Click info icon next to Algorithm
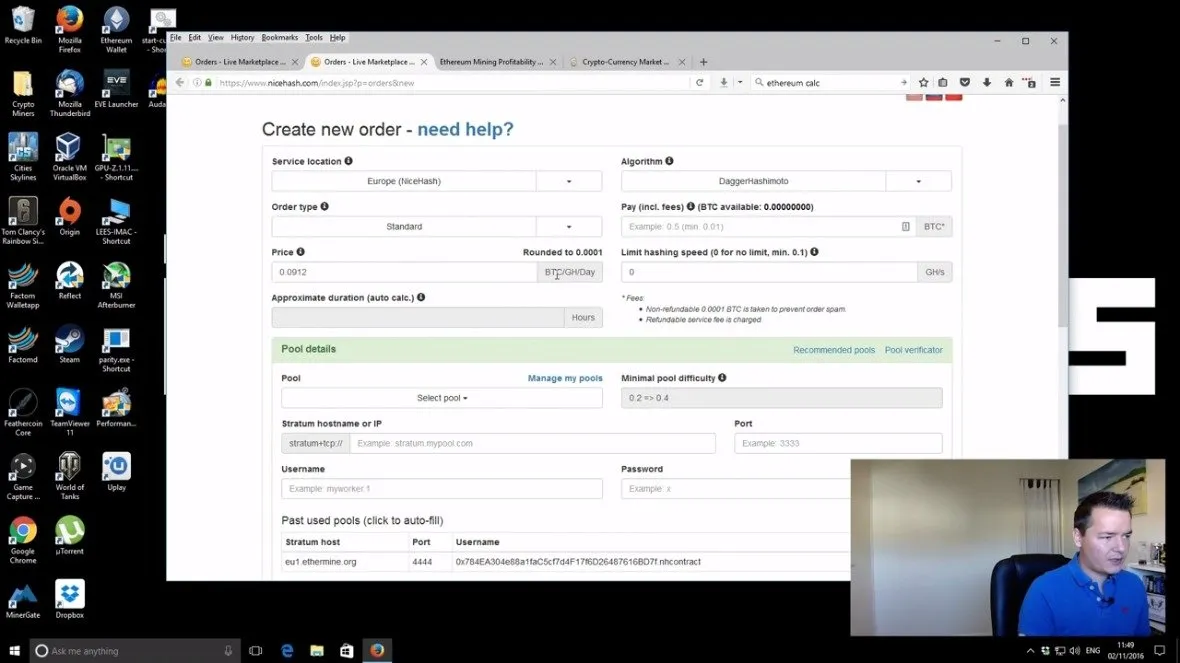The height and width of the screenshot is (663, 1180). pyautogui.click(x=669, y=161)
